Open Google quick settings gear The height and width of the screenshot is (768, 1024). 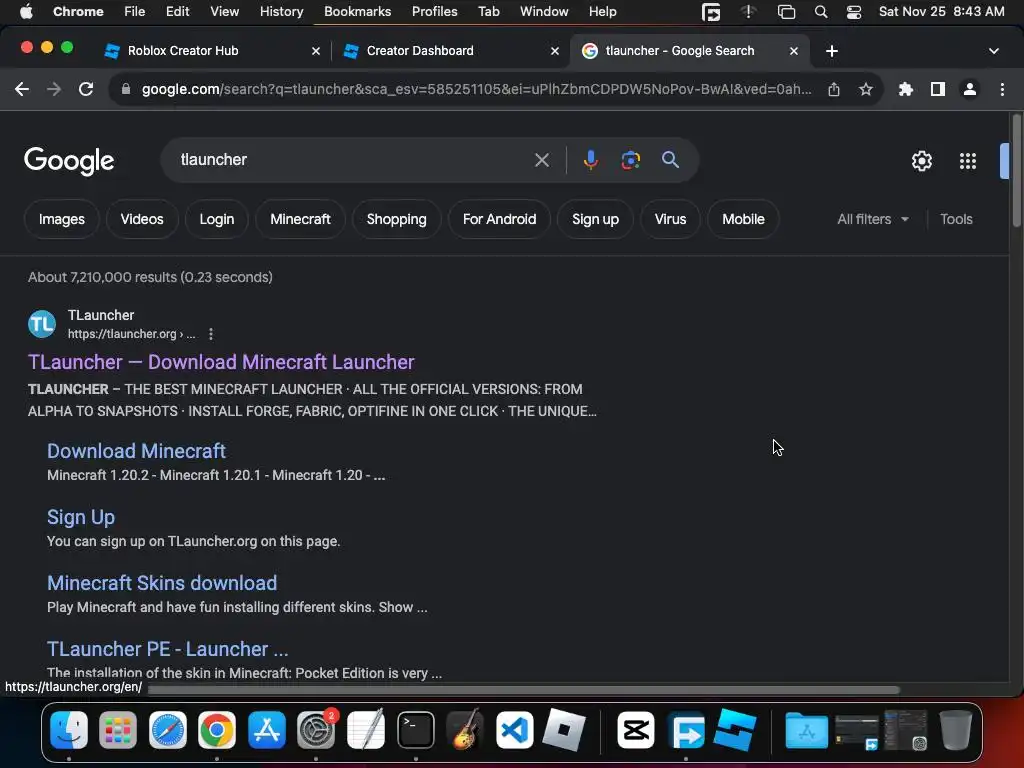pyautogui.click(x=921, y=161)
